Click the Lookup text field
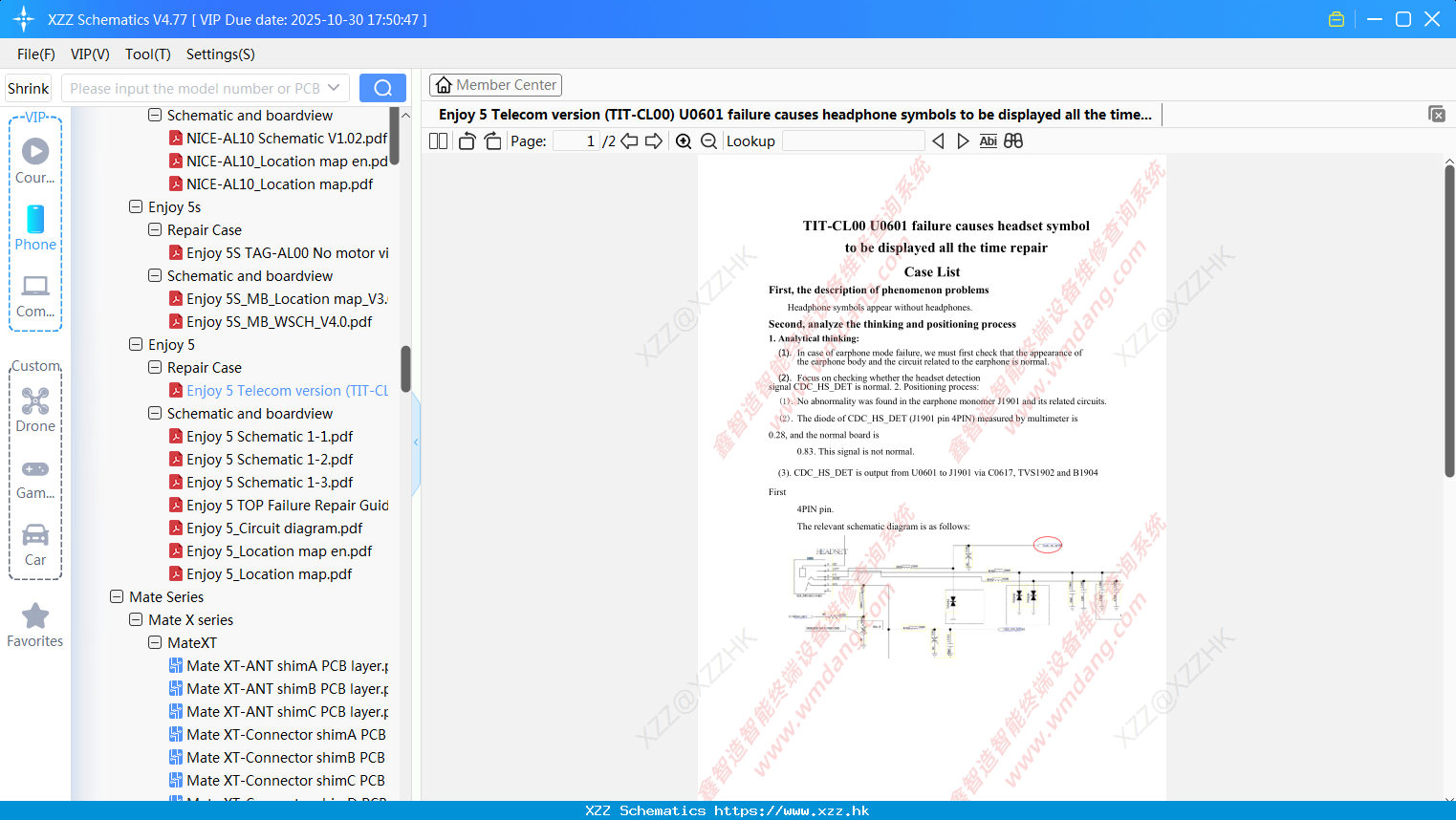 pyautogui.click(x=853, y=140)
